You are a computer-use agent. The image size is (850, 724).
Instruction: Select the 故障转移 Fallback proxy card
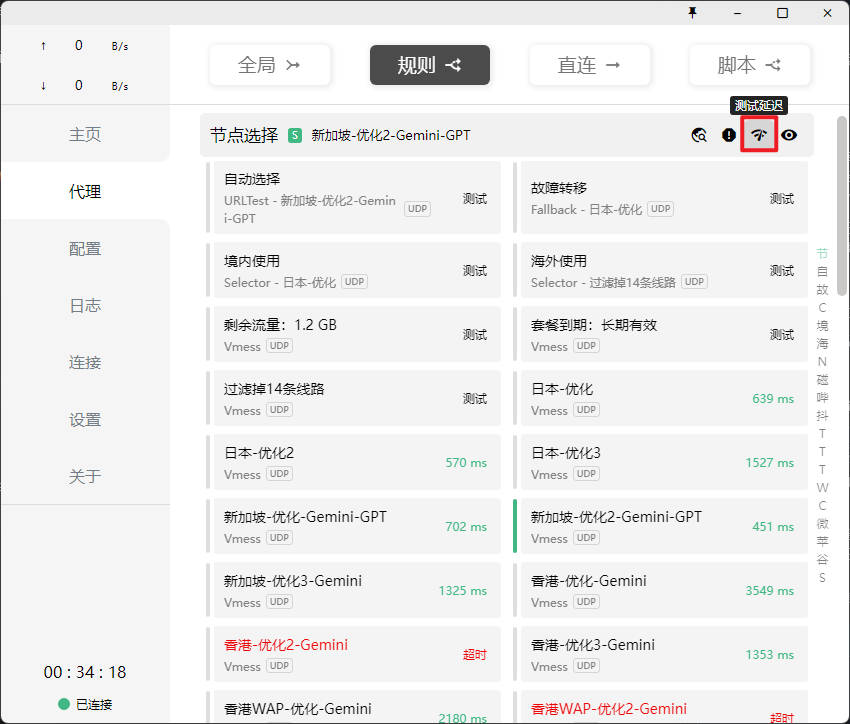pos(660,198)
